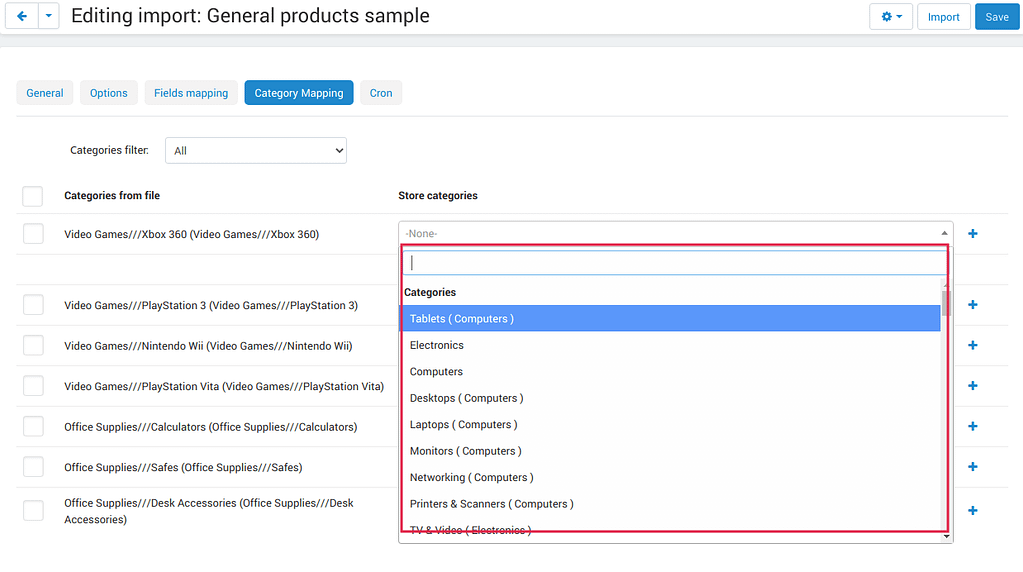Image resolution: width=1023 pixels, height=572 pixels.
Task: Check the Xbox 360 category row
Action: pyautogui.click(x=33, y=233)
